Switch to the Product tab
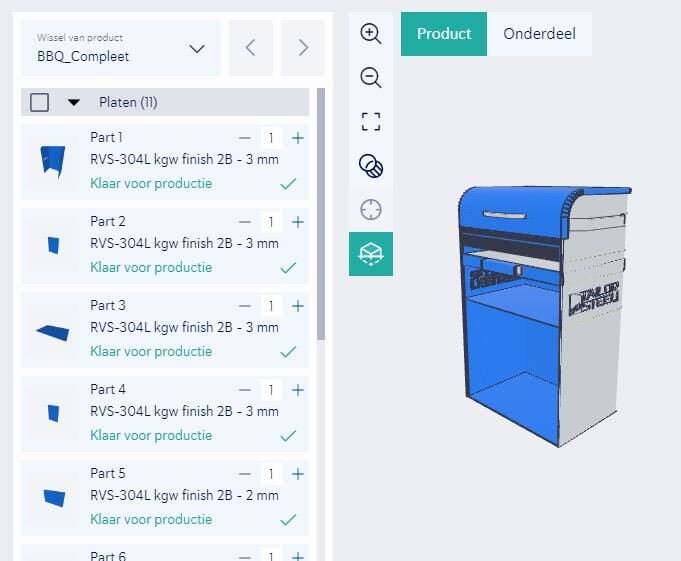This screenshot has width=681, height=561. coord(444,34)
